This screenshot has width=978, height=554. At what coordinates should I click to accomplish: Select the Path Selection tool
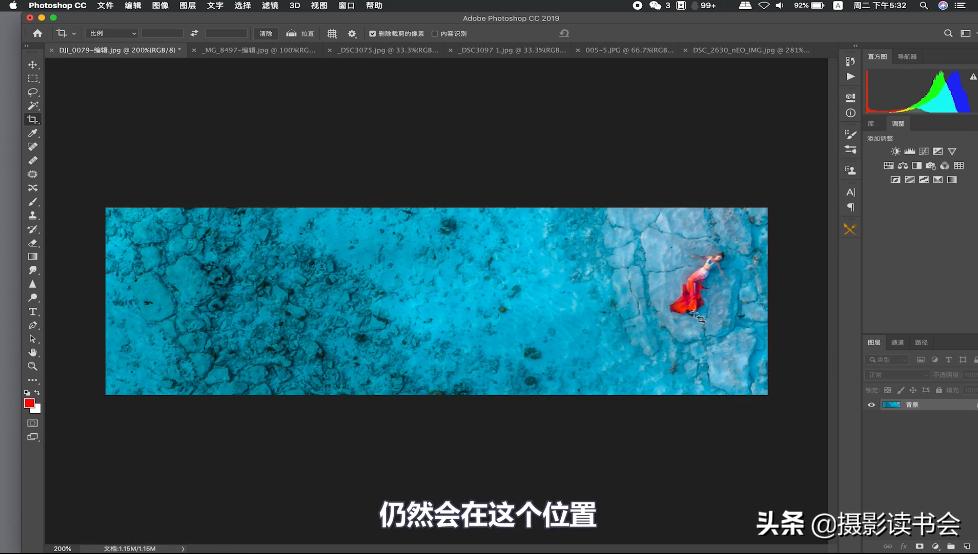click(x=32, y=339)
